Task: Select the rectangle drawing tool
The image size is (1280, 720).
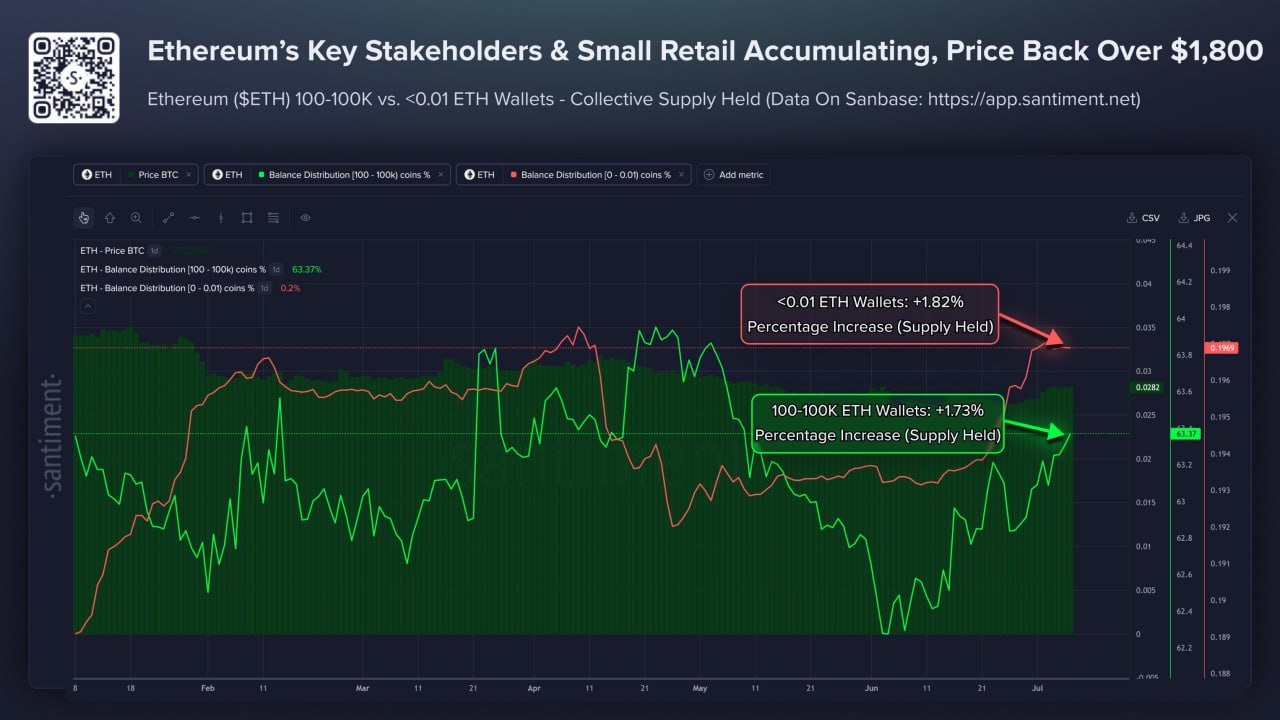Action: (x=247, y=217)
